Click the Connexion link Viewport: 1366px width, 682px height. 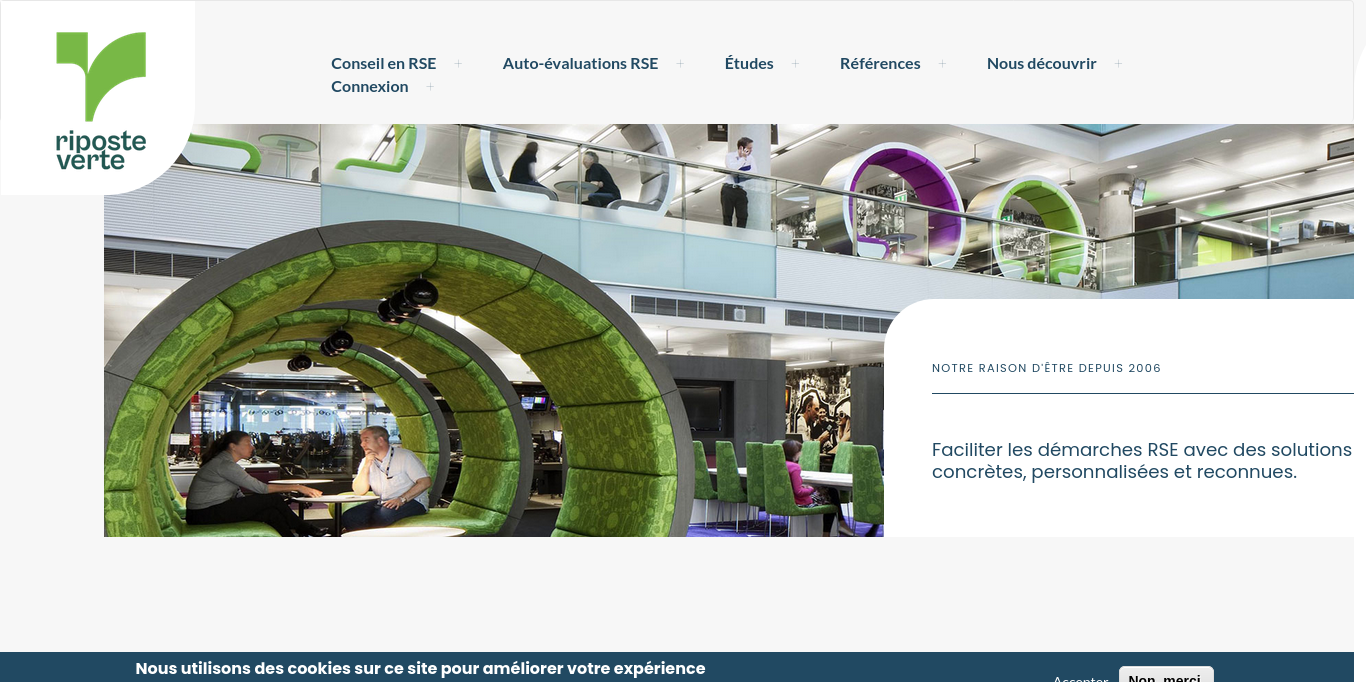pyautogui.click(x=370, y=87)
